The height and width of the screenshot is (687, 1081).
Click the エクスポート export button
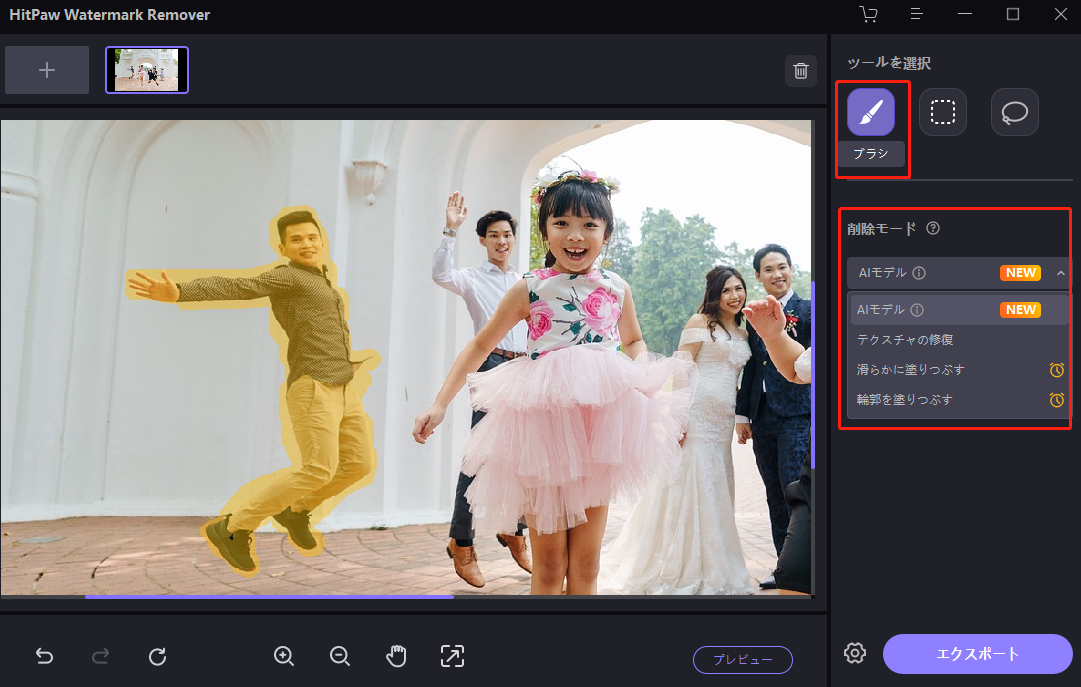click(978, 654)
